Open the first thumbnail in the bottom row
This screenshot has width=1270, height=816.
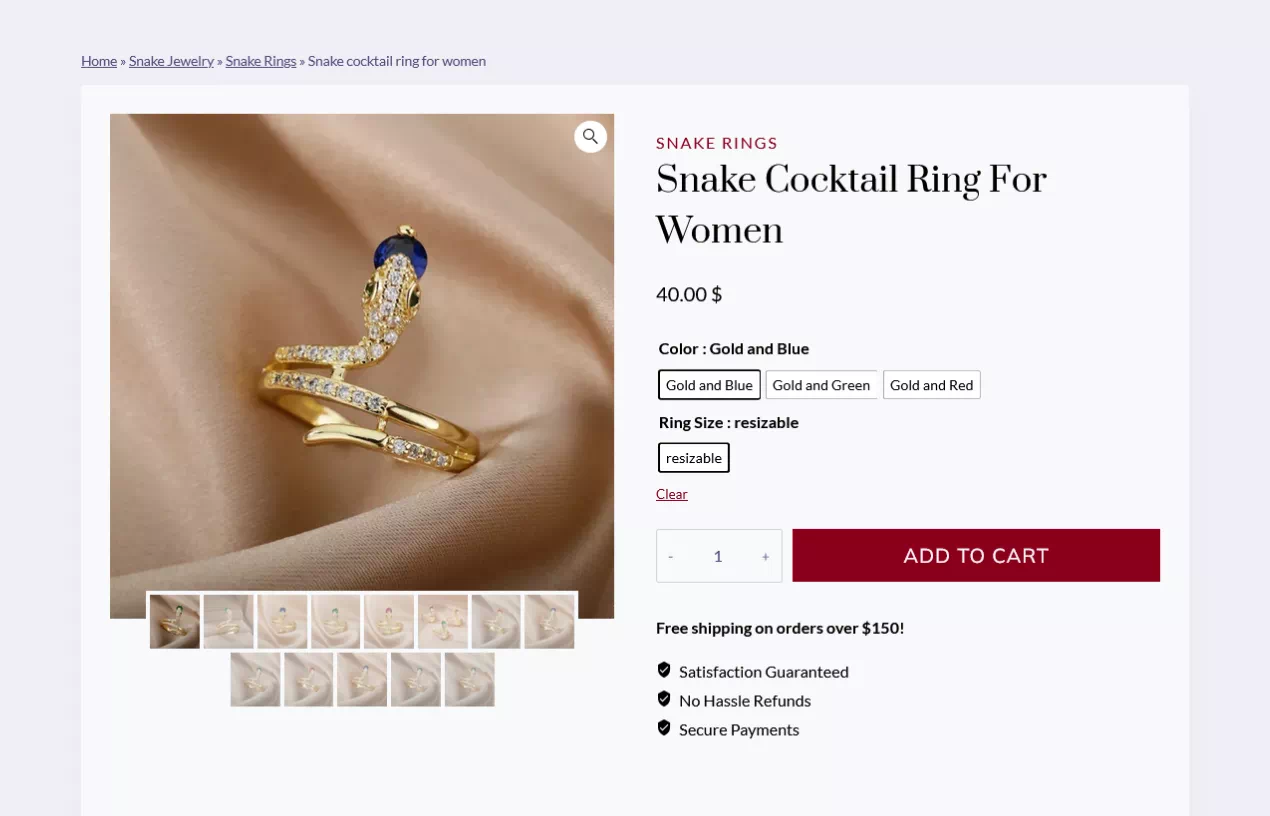point(255,680)
